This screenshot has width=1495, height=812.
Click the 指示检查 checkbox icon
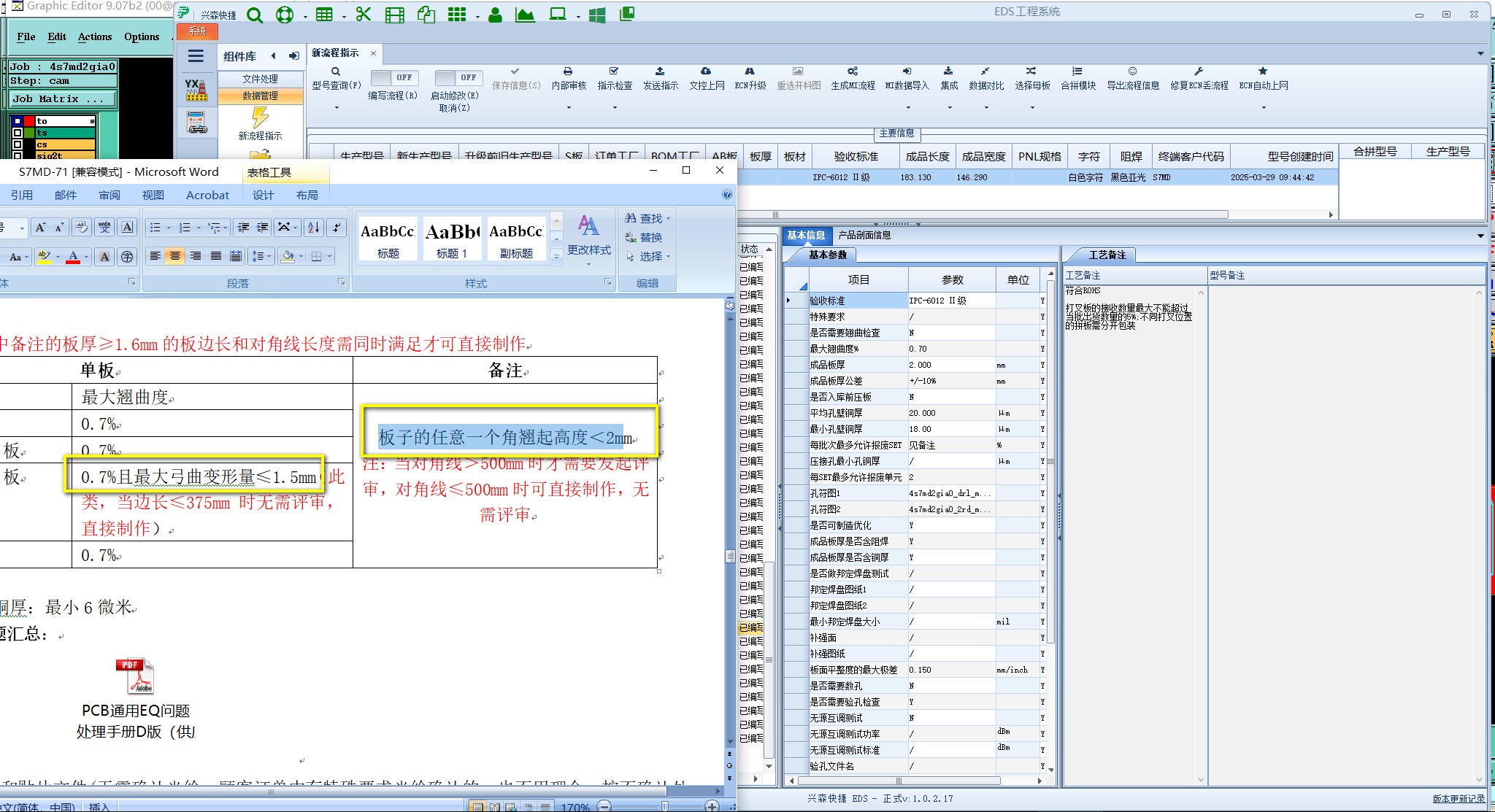[614, 71]
